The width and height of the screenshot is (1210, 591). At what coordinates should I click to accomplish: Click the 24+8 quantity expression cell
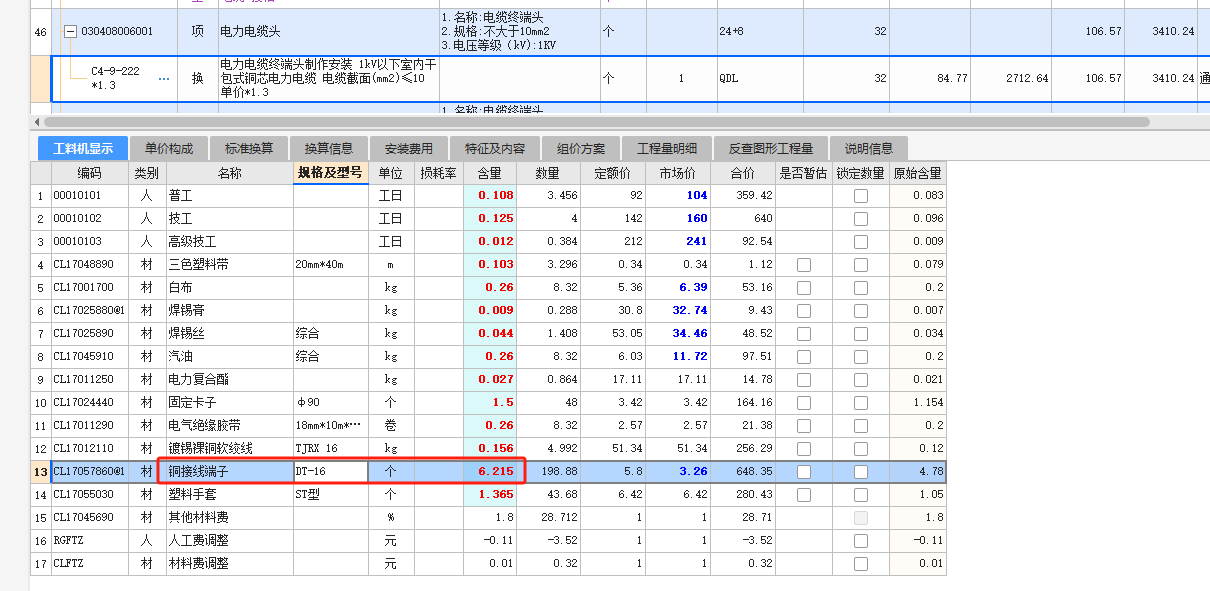tap(759, 32)
